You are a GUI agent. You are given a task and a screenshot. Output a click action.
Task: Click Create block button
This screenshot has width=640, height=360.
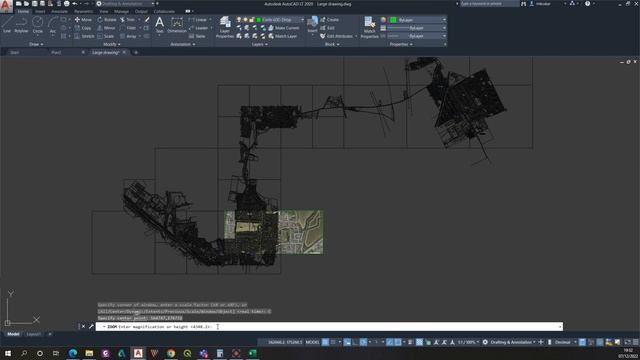click(x=329, y=20)
